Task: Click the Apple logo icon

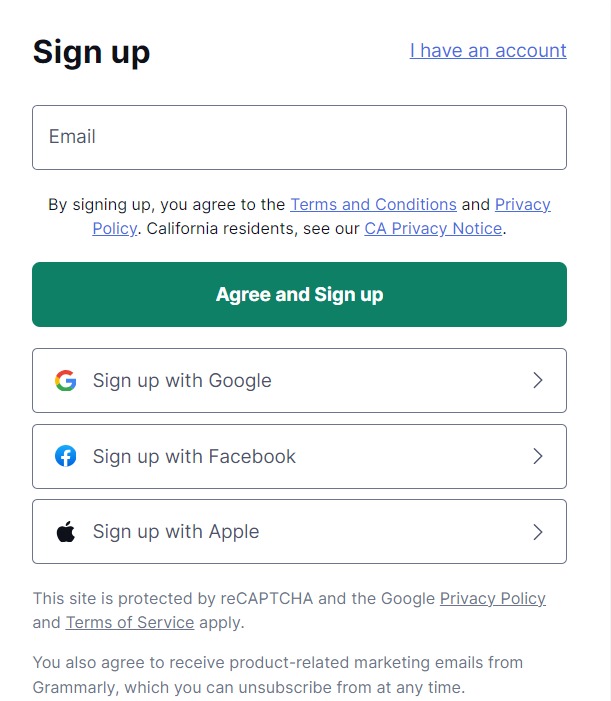Action: (66, 531)
